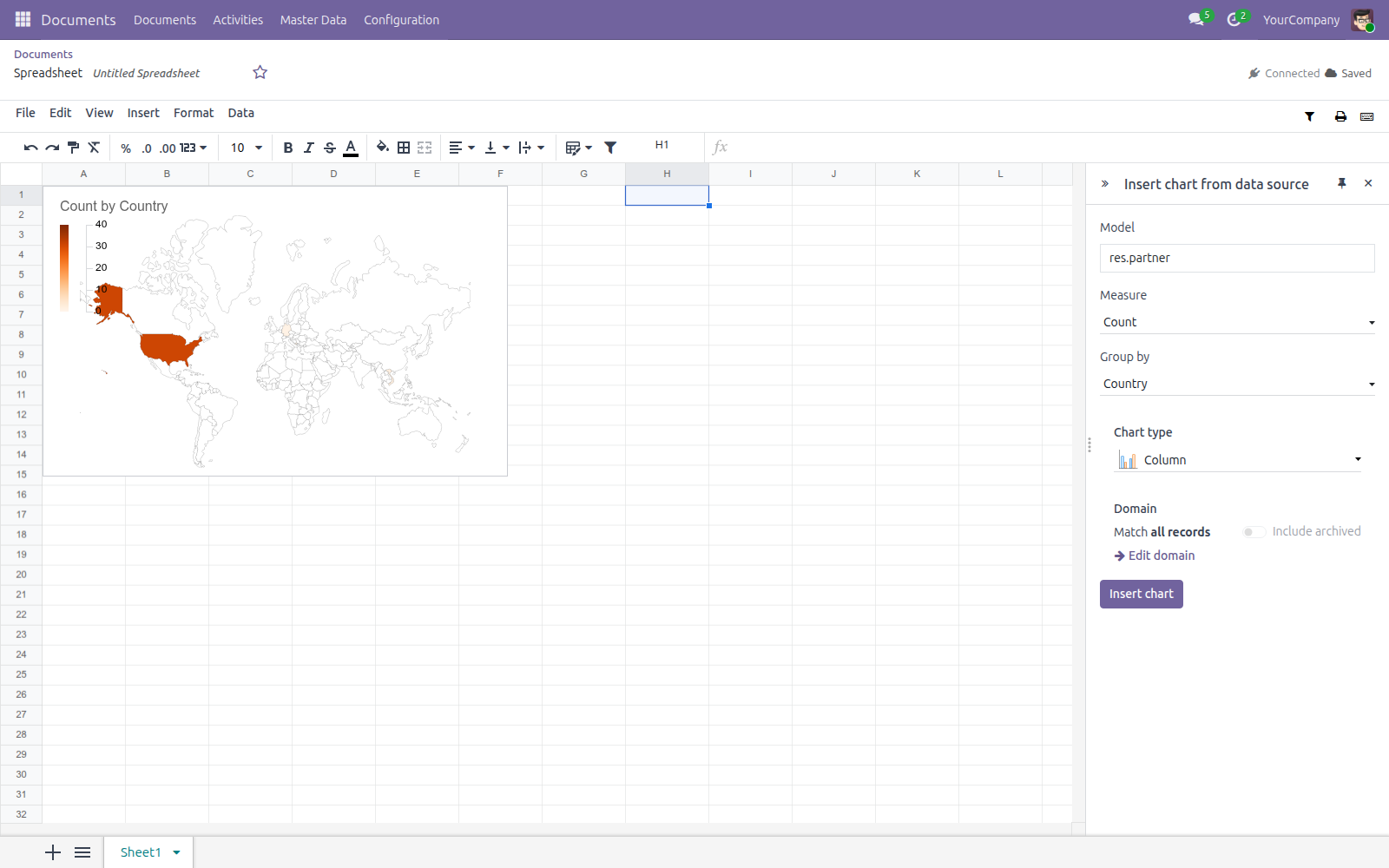
Task: Print the spreadsheet
Action: (1340, 116)
